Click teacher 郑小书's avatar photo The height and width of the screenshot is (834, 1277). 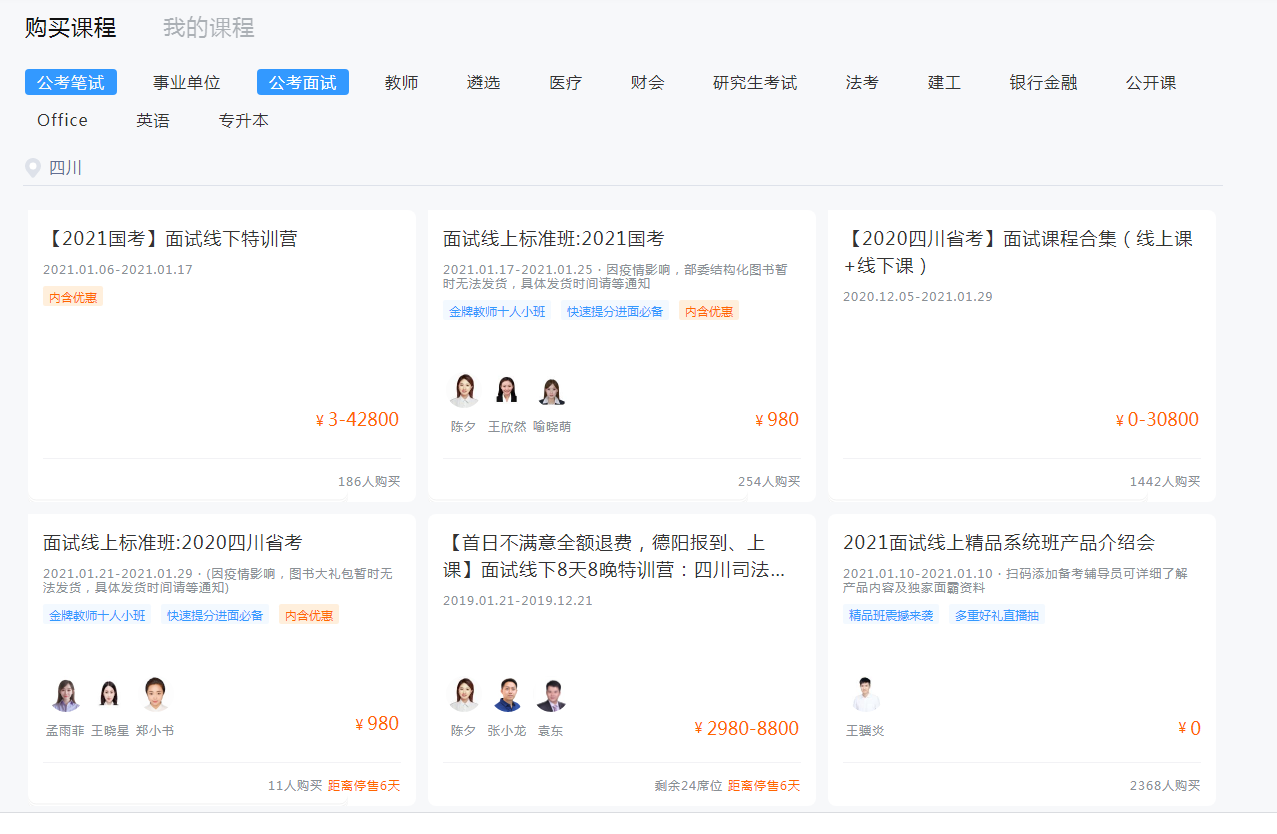point(155,694)
